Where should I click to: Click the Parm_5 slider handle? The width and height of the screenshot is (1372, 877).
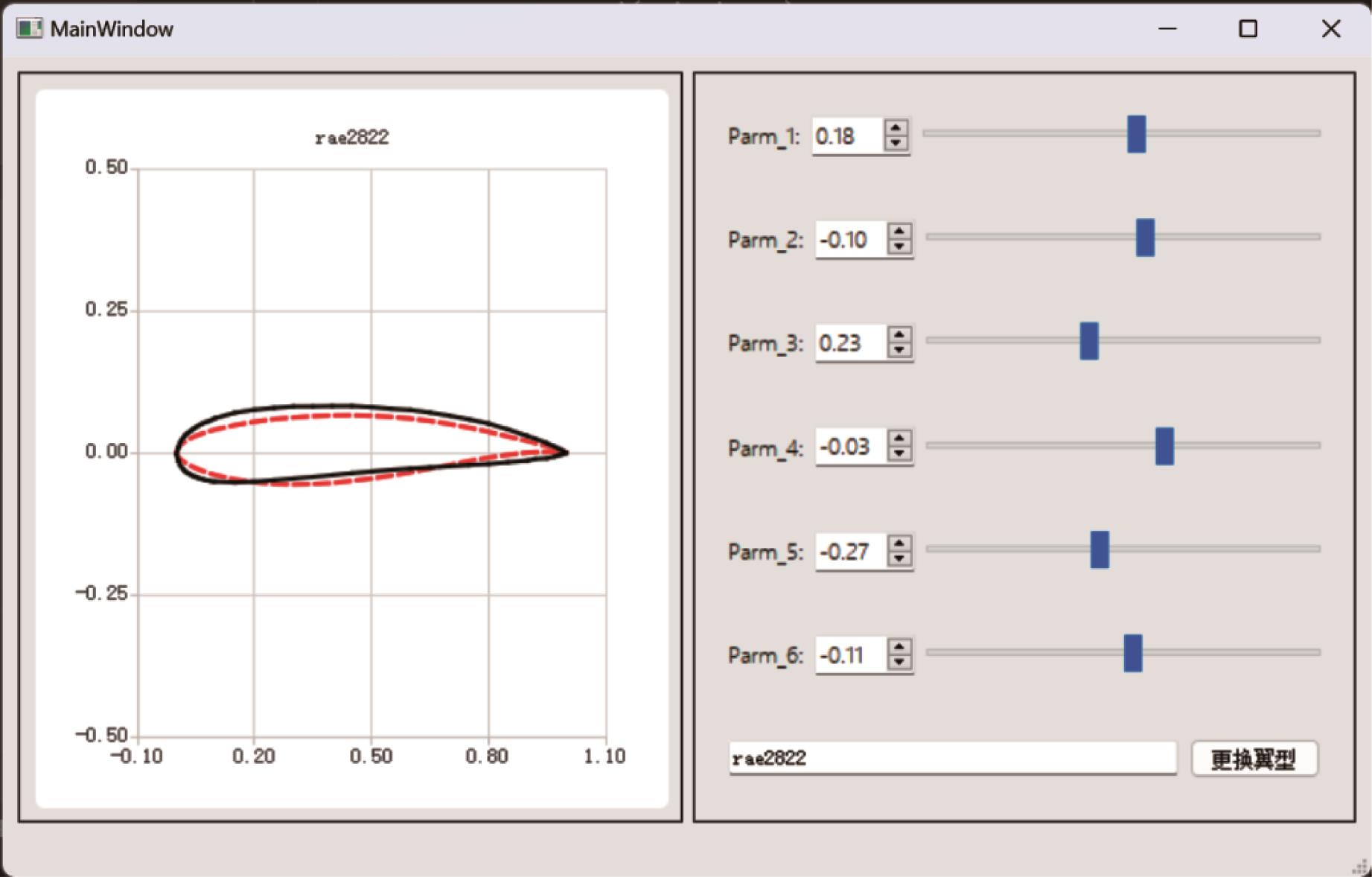(x=1100, y=549)
